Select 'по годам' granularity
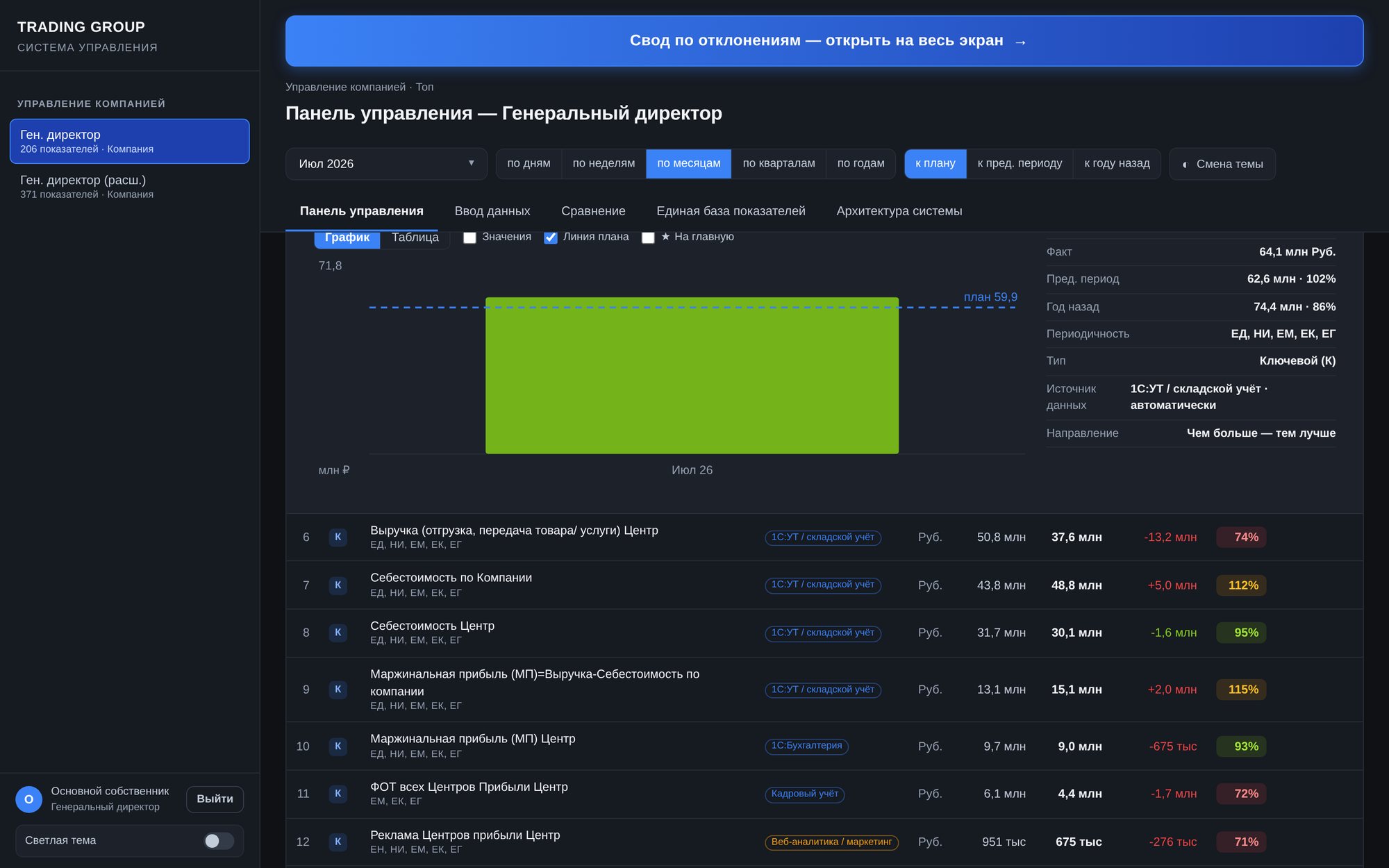Image resolution: width=1389 pixels, height=868 pixels. point(860,164)
